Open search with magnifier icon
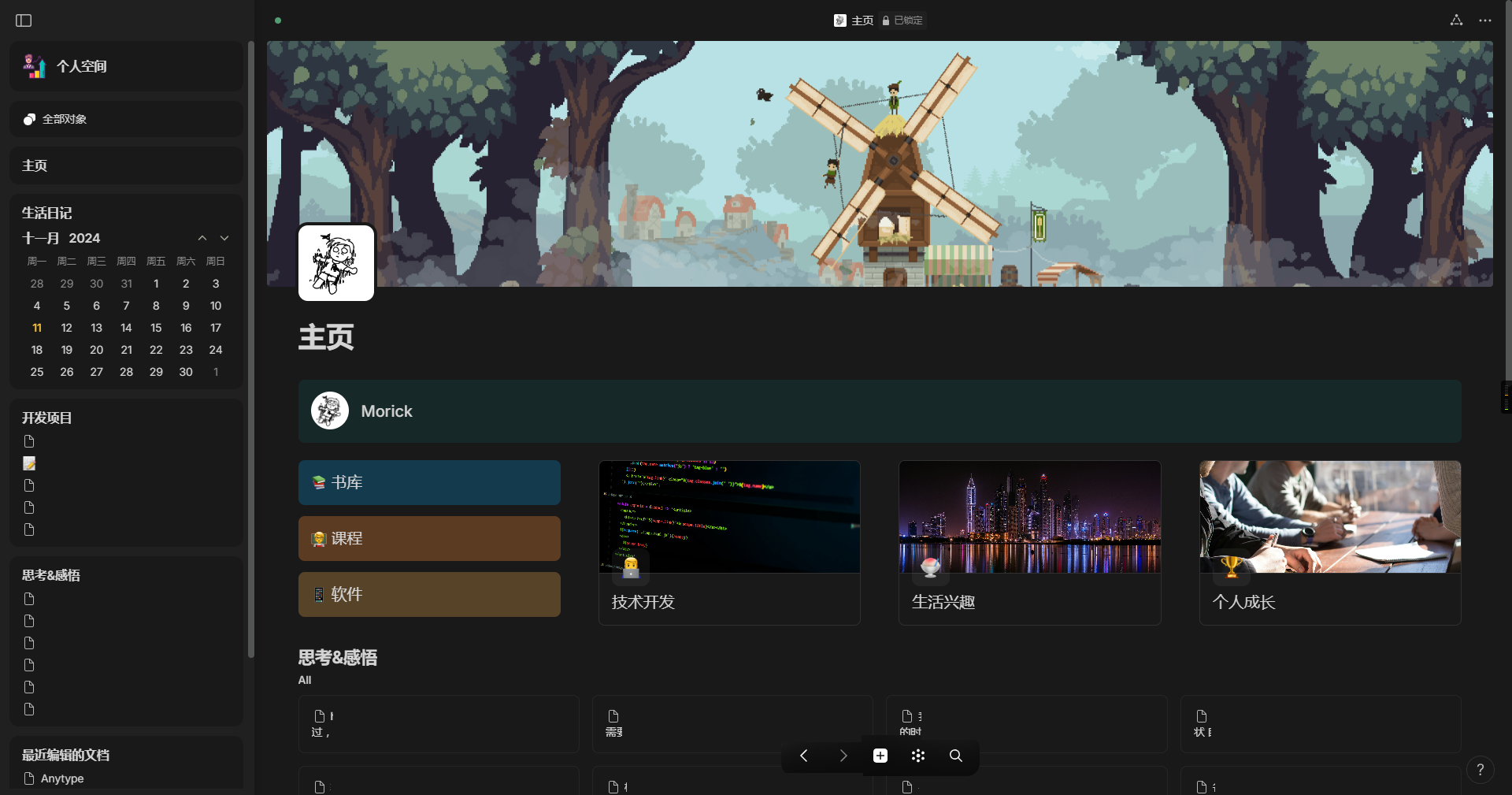 pos(955,756)
